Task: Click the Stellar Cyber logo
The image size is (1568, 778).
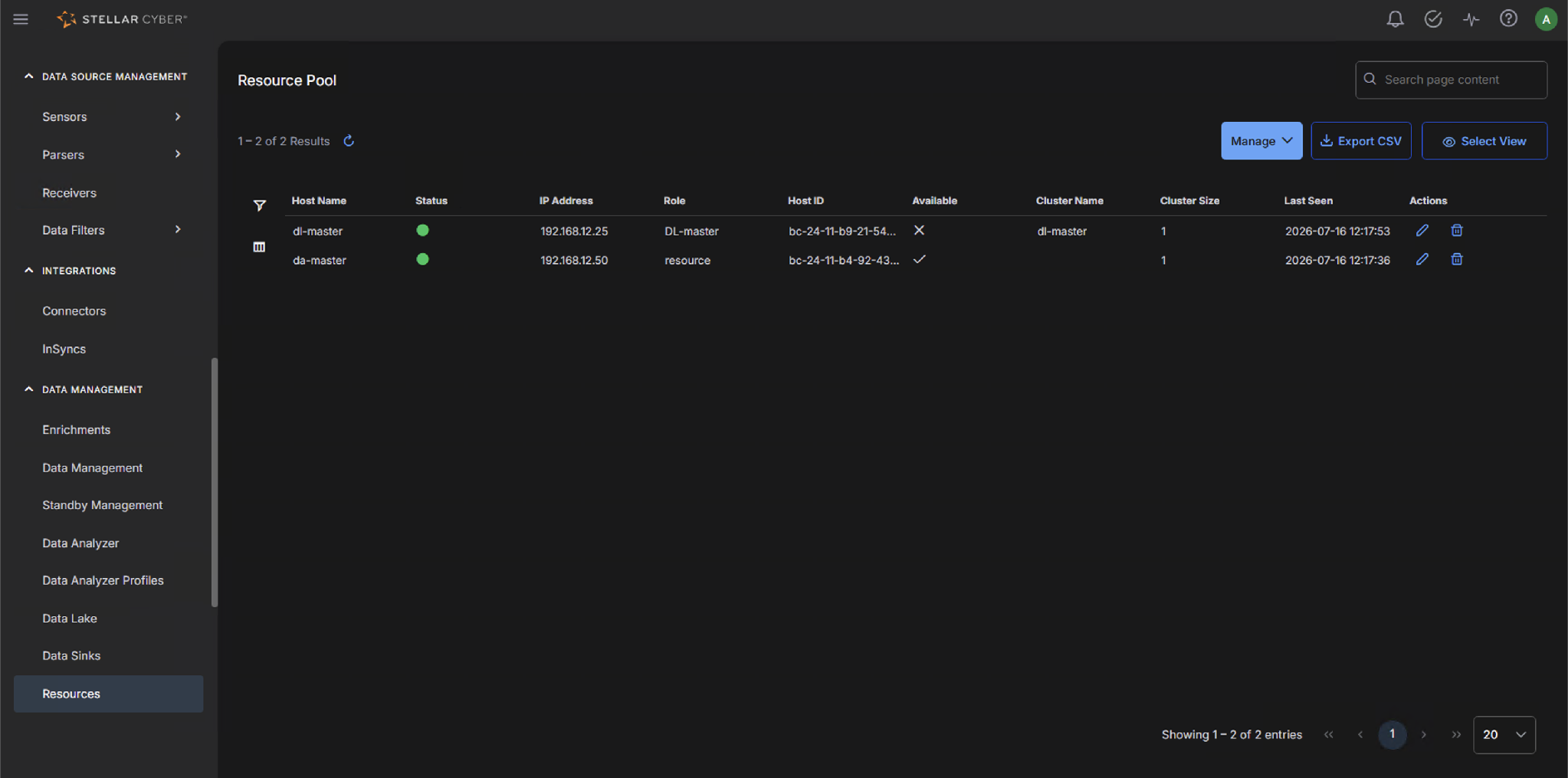Action: point(122,19)
